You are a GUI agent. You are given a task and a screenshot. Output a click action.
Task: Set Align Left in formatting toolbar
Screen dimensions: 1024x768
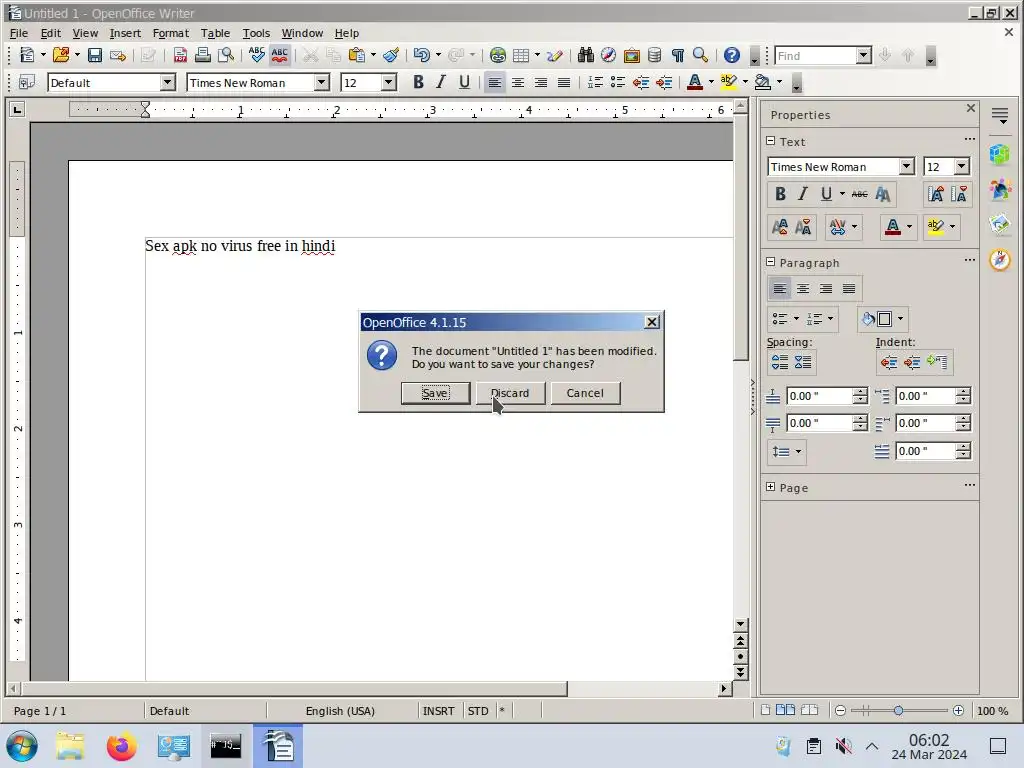point(494,82)
